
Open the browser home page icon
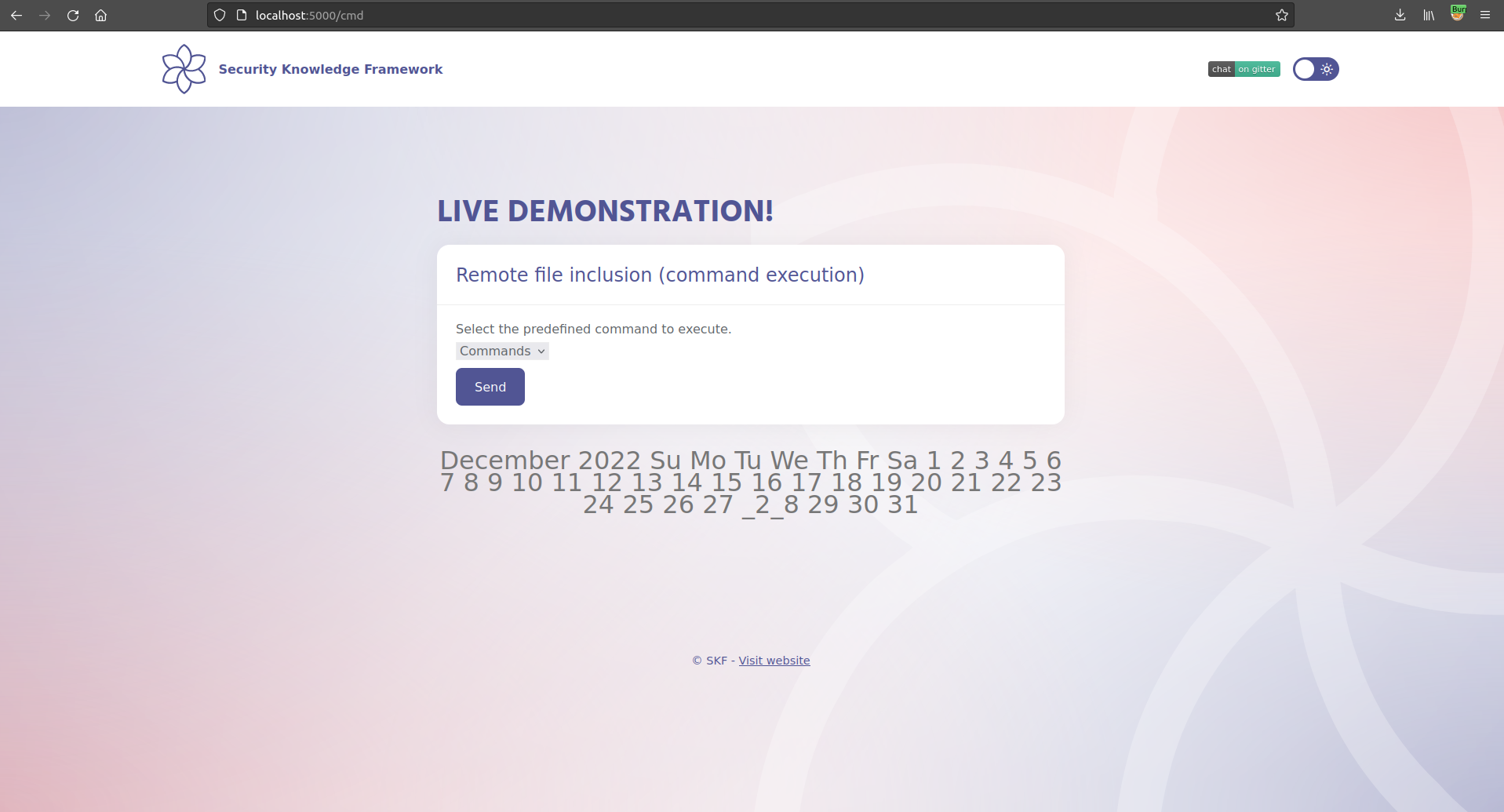click(101, 15)
